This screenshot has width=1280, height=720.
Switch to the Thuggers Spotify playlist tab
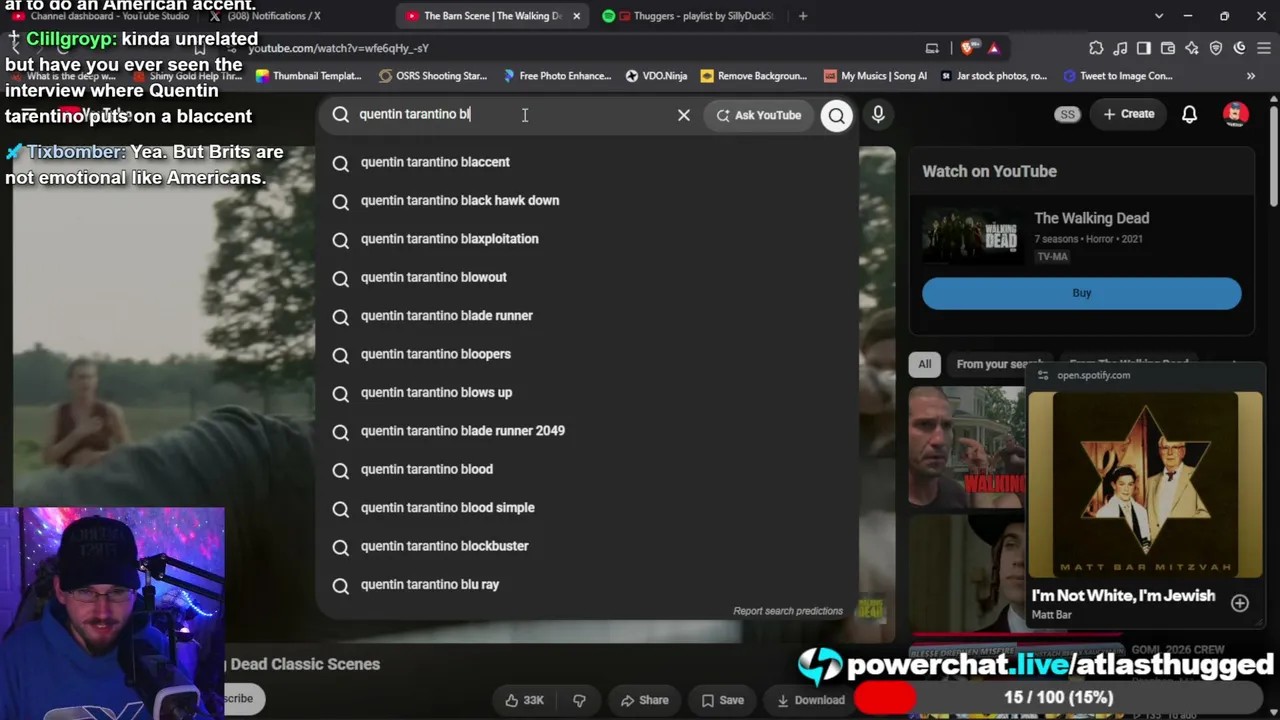click(x=688, y=16)
